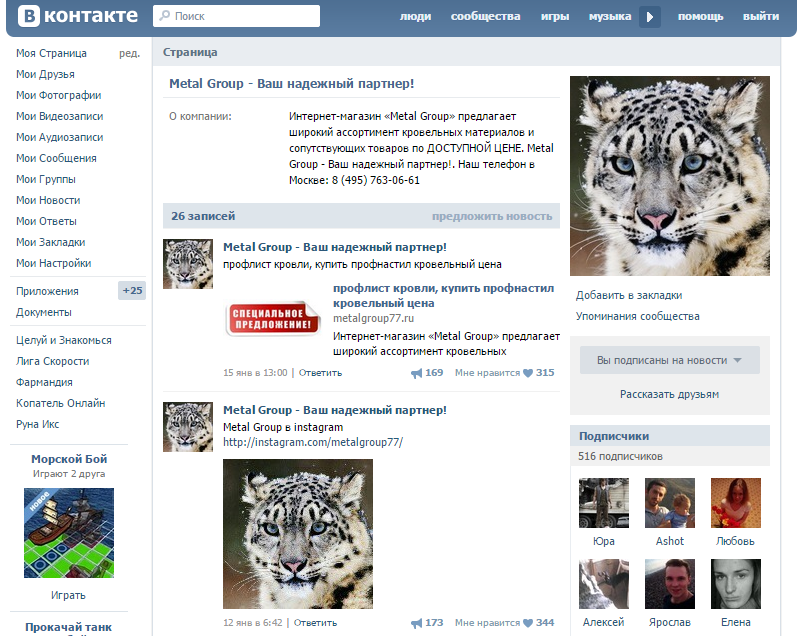797x636 pixels.
Task: Click предложить новость link
Action: (492, 216)
